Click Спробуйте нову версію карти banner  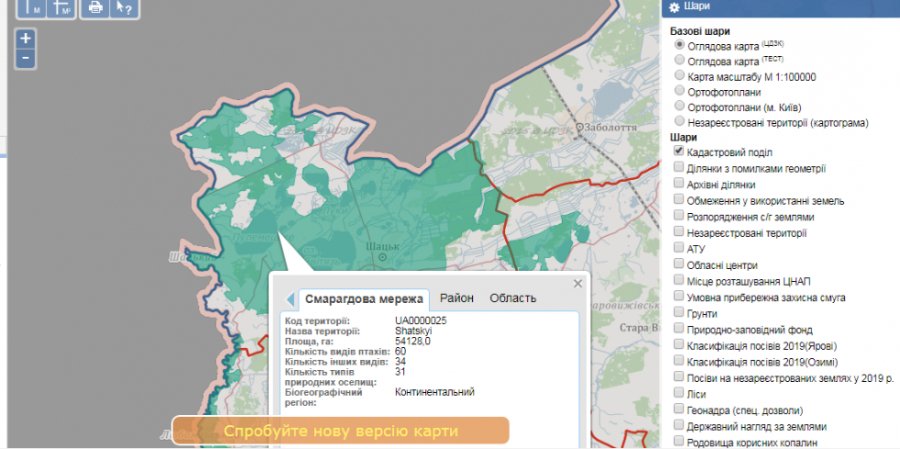pyautogui.click(x=340, y=431)
